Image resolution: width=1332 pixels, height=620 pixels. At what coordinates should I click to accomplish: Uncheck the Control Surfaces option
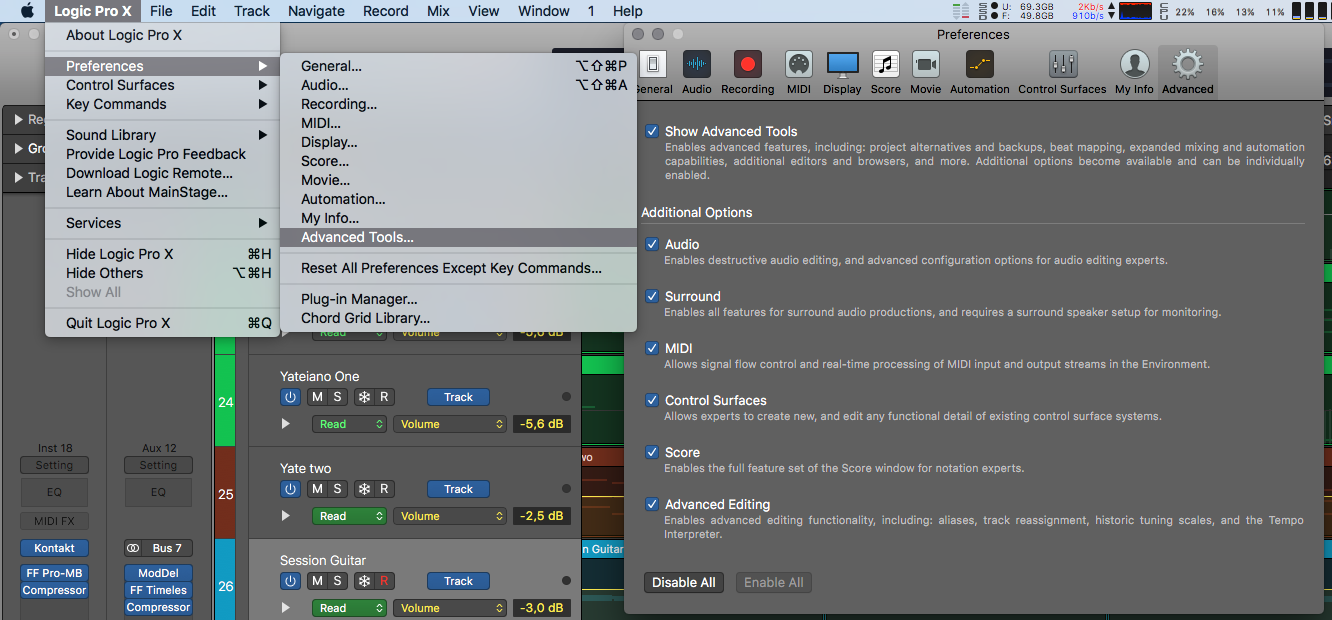click(652, 400)
